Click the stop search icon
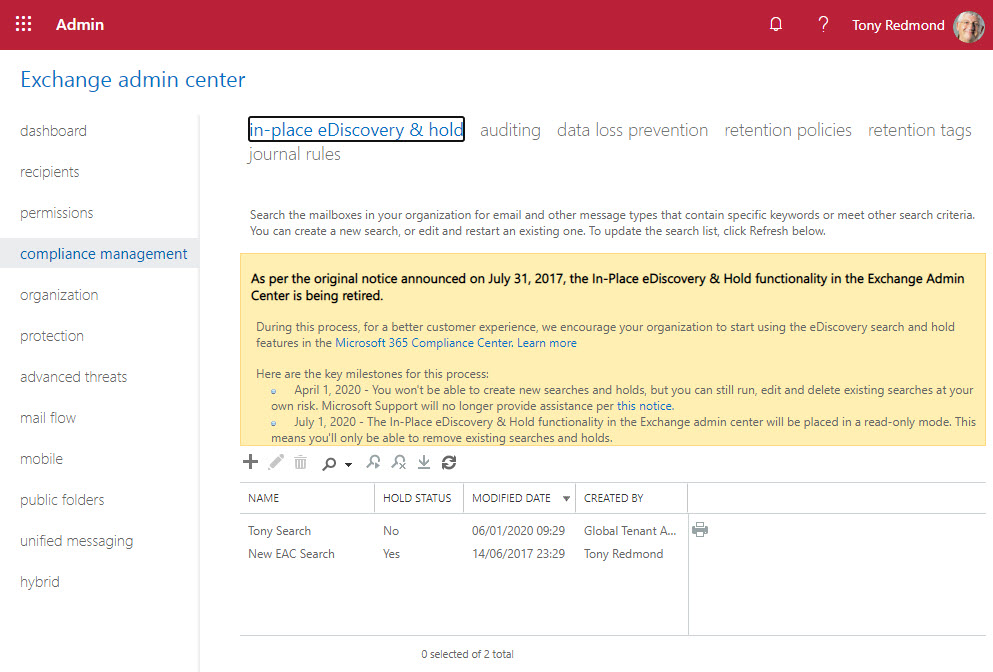Screen dimensions: 993x672 [398, 462]
